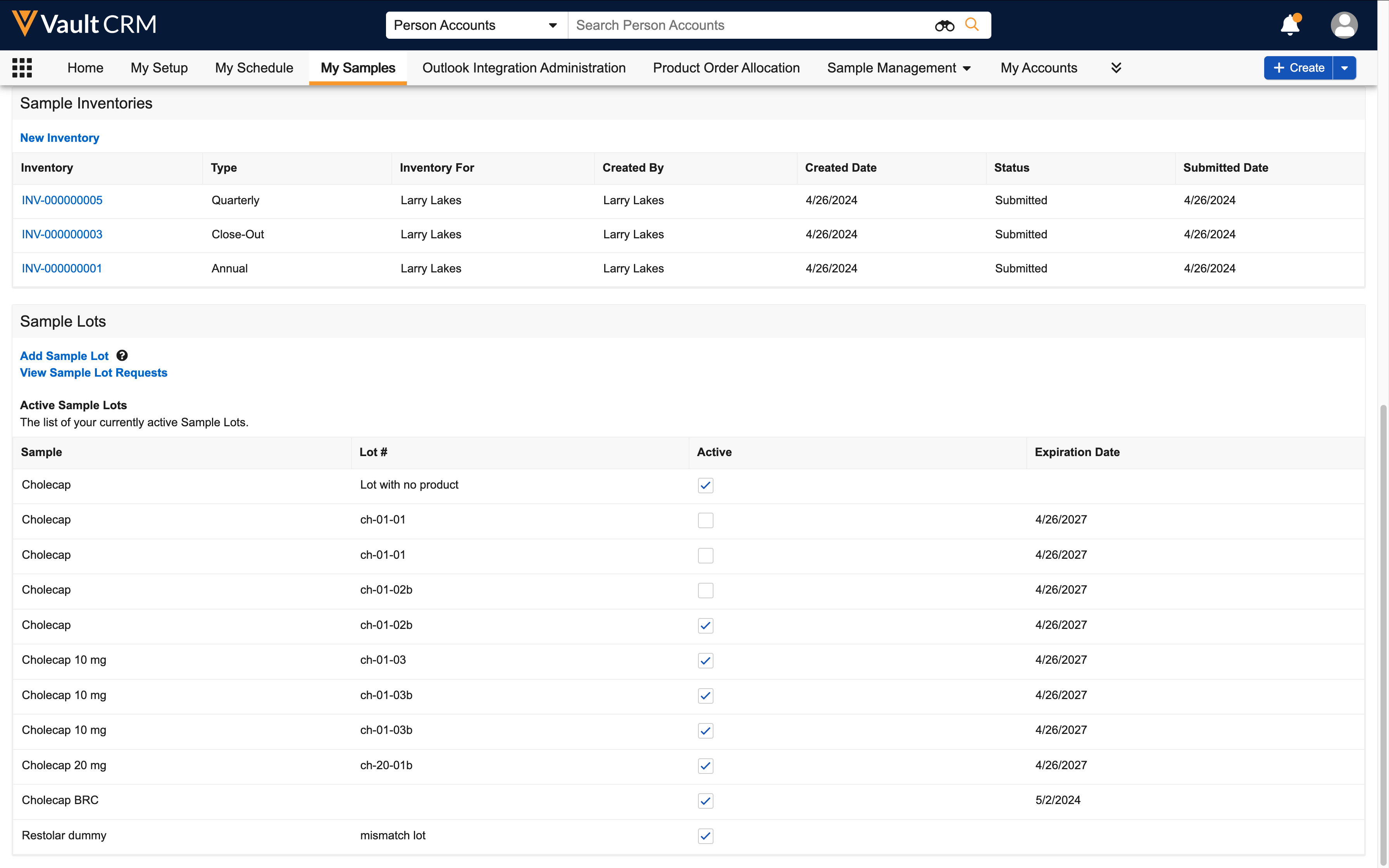Open inventory INV-000000003
This screenshot has height=868, width=1389.
62,234
